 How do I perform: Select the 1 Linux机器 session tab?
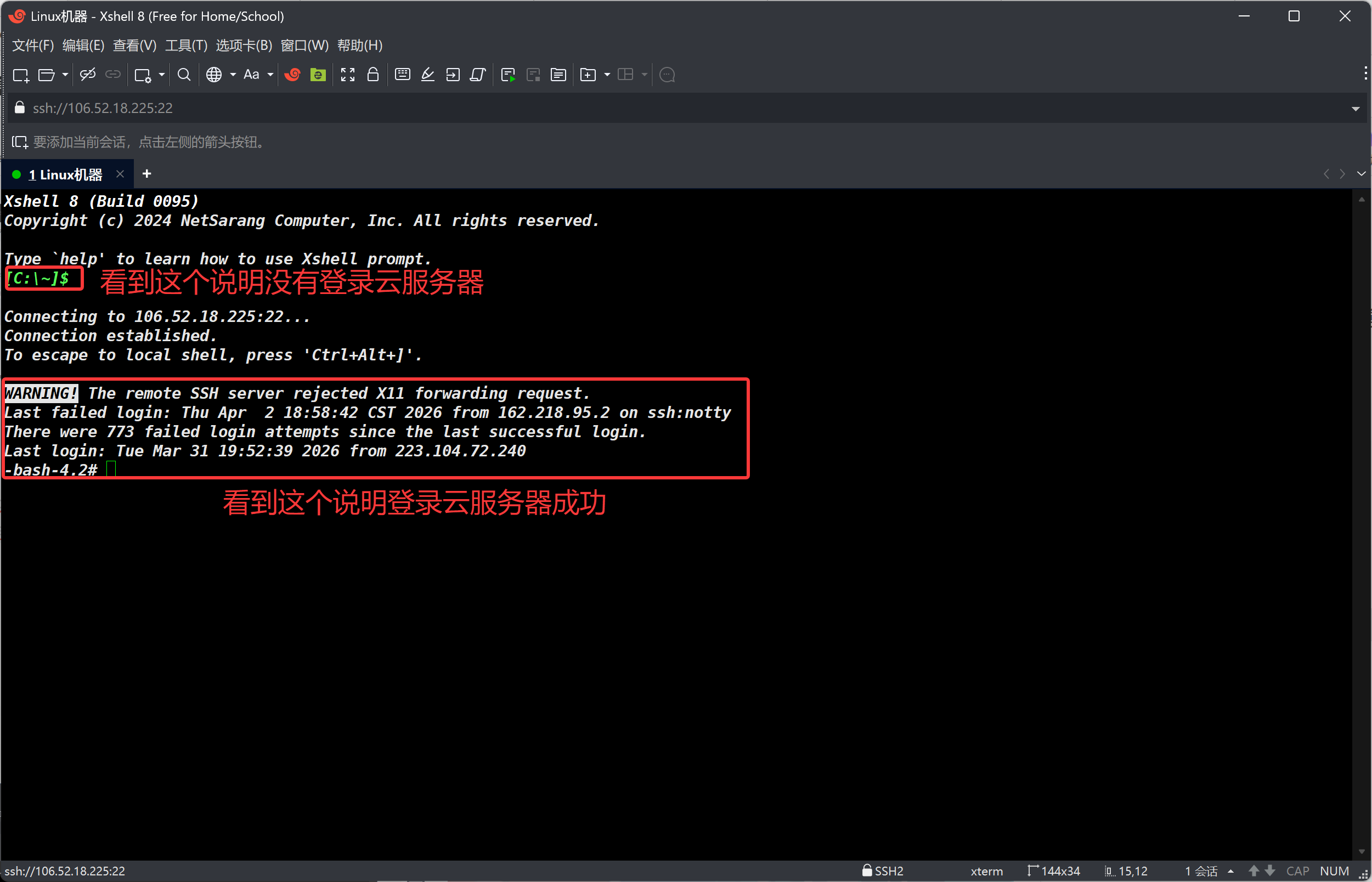65,174
